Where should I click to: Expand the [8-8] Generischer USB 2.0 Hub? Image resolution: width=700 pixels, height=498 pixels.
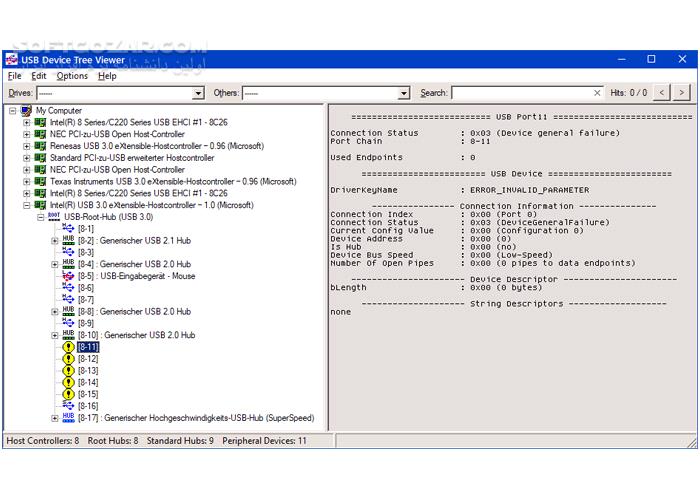tap(54, 312)
